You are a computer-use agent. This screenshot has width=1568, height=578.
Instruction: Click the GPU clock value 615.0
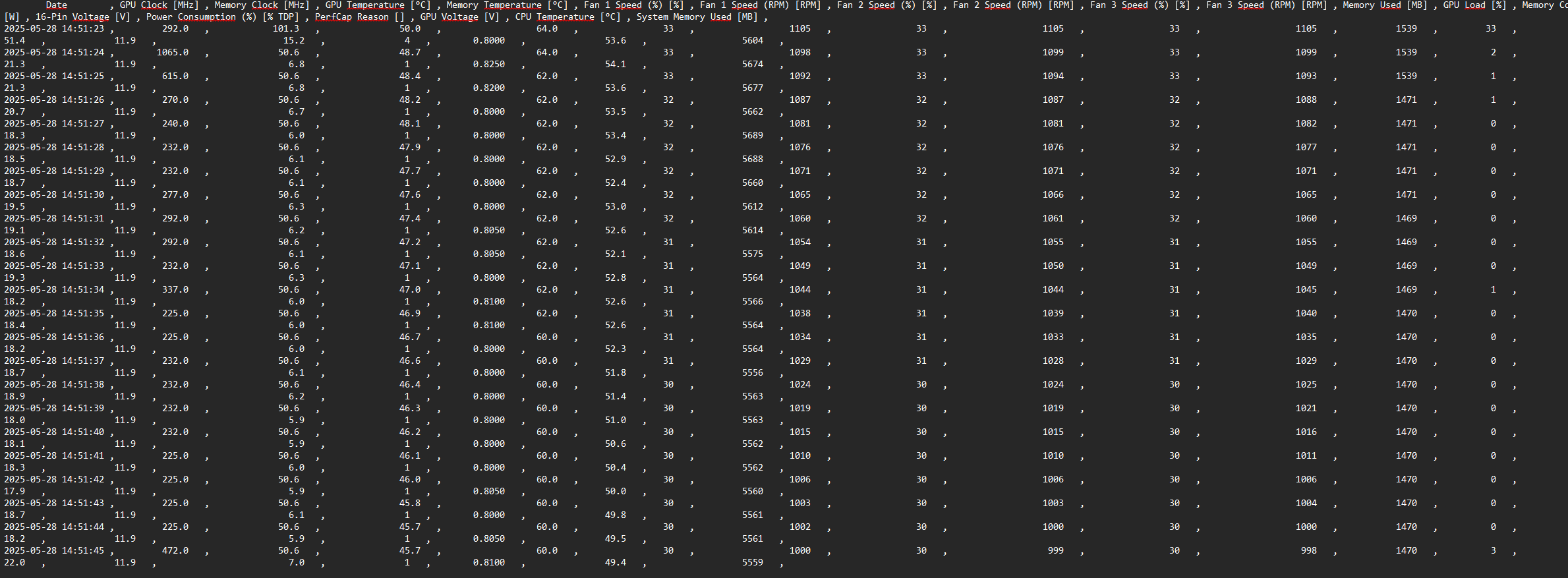pos(175,76)
